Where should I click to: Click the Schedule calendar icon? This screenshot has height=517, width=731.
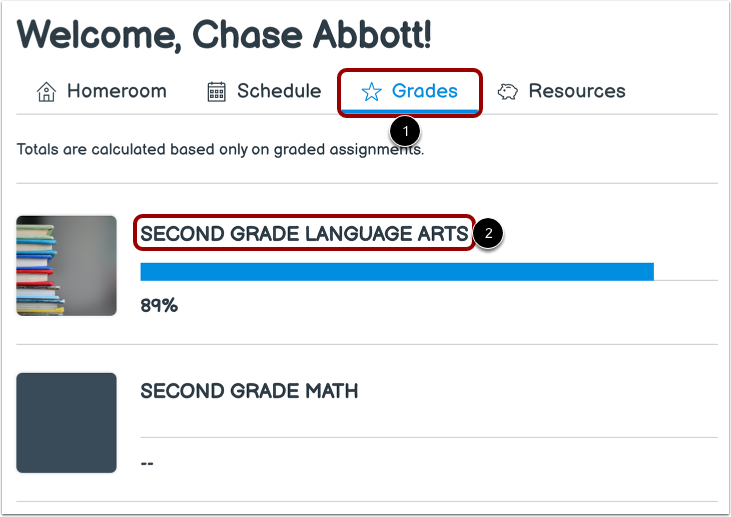tap(216, 92)
